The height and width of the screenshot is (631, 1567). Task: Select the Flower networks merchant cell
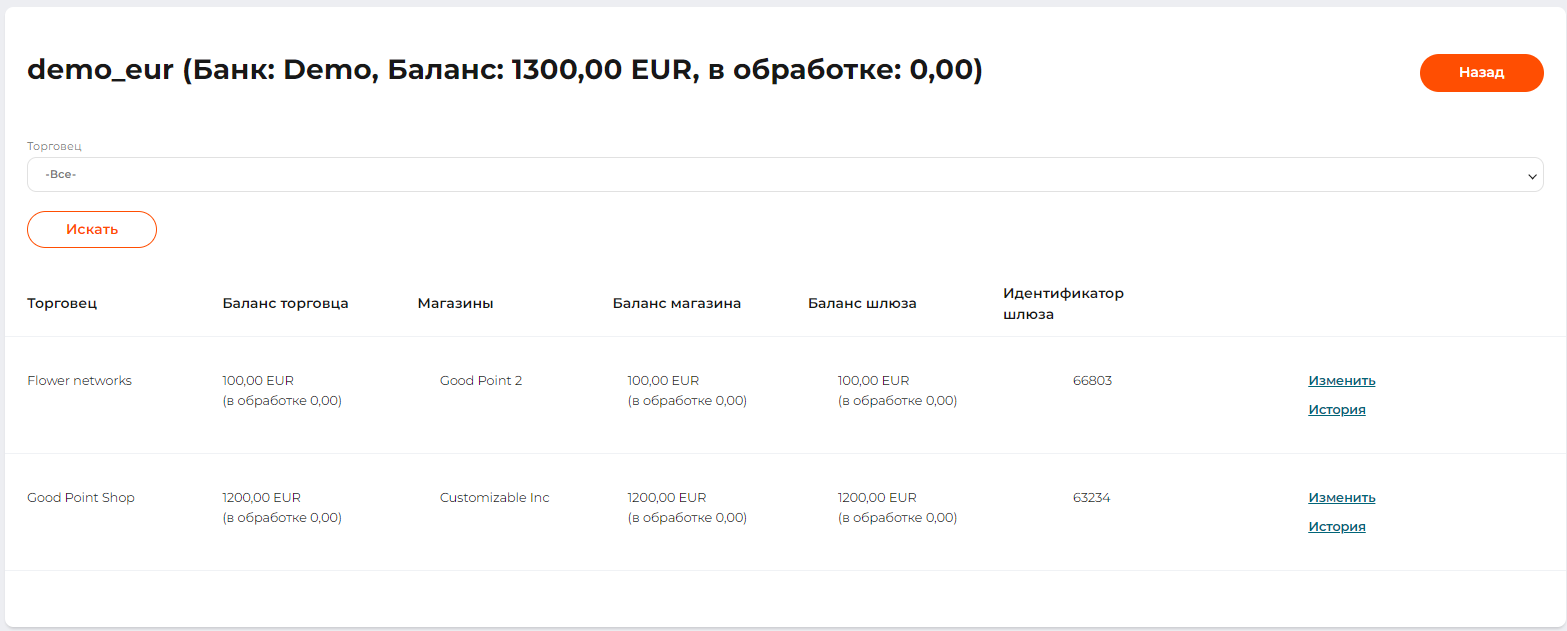point(79,381)
